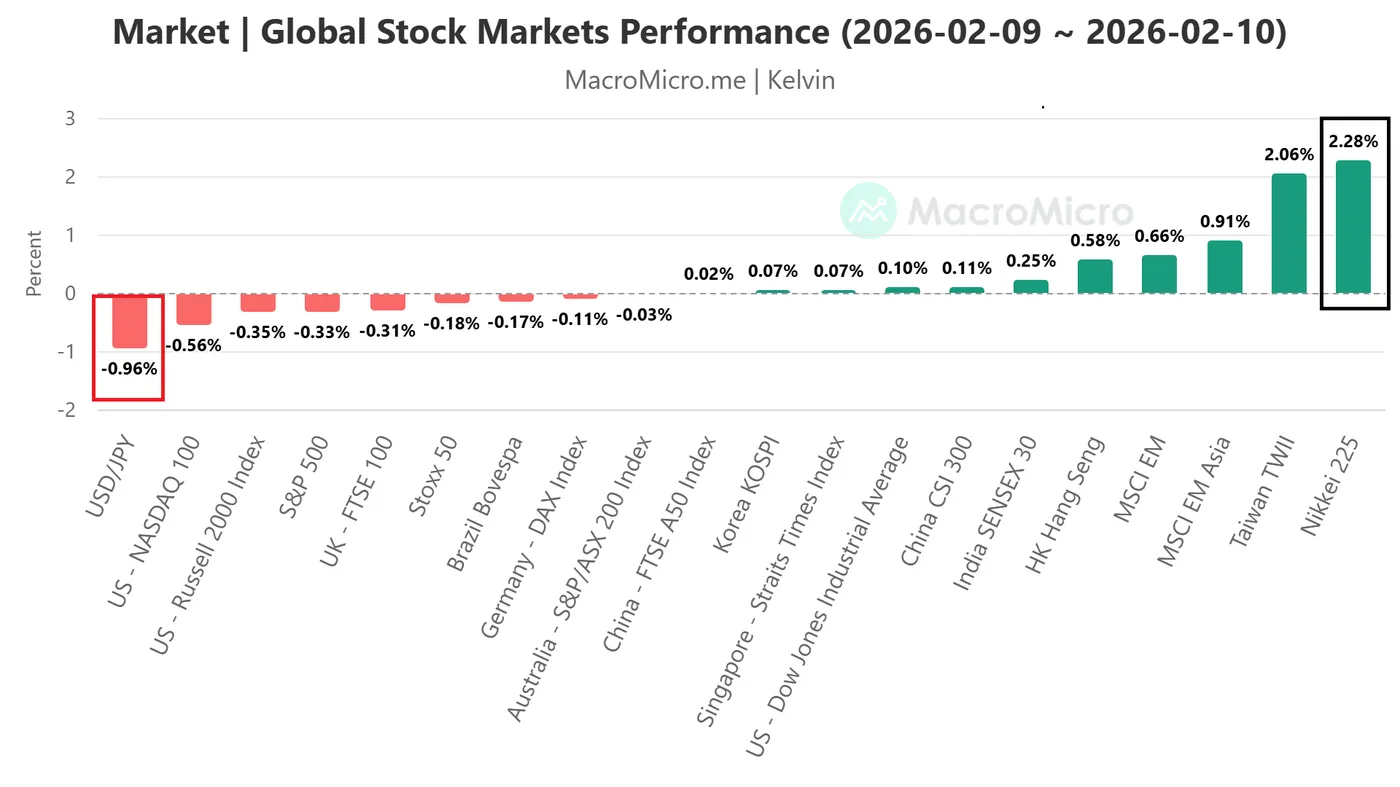The image size is (1400, 787).
Task: Select the Taiwan TWII bar
Action: tap(1289, 234)
